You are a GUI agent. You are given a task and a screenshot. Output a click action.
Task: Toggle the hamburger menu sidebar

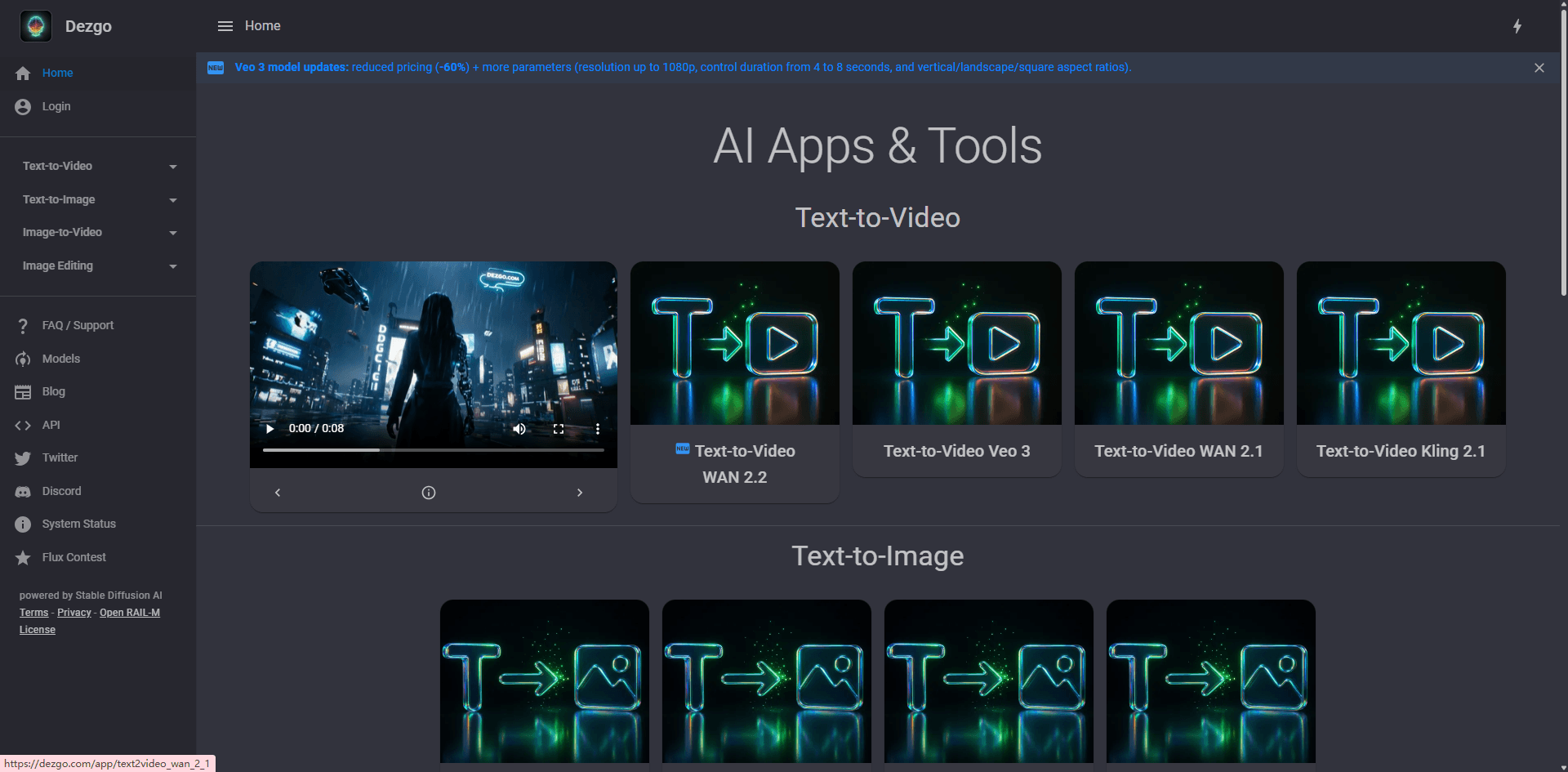225,26
